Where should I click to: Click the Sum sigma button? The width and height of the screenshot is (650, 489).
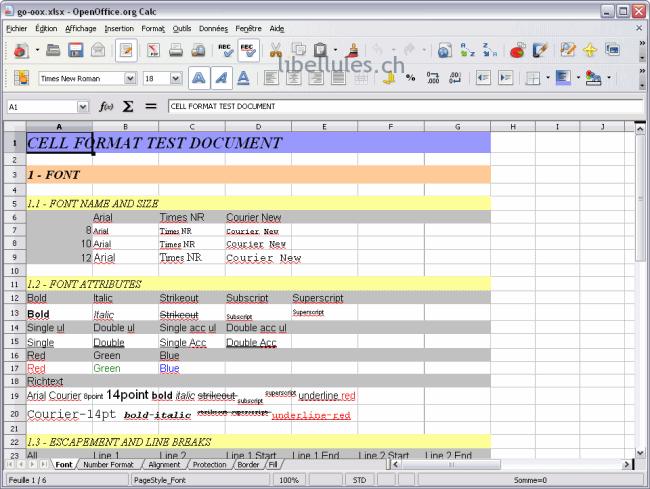[128, 107]
